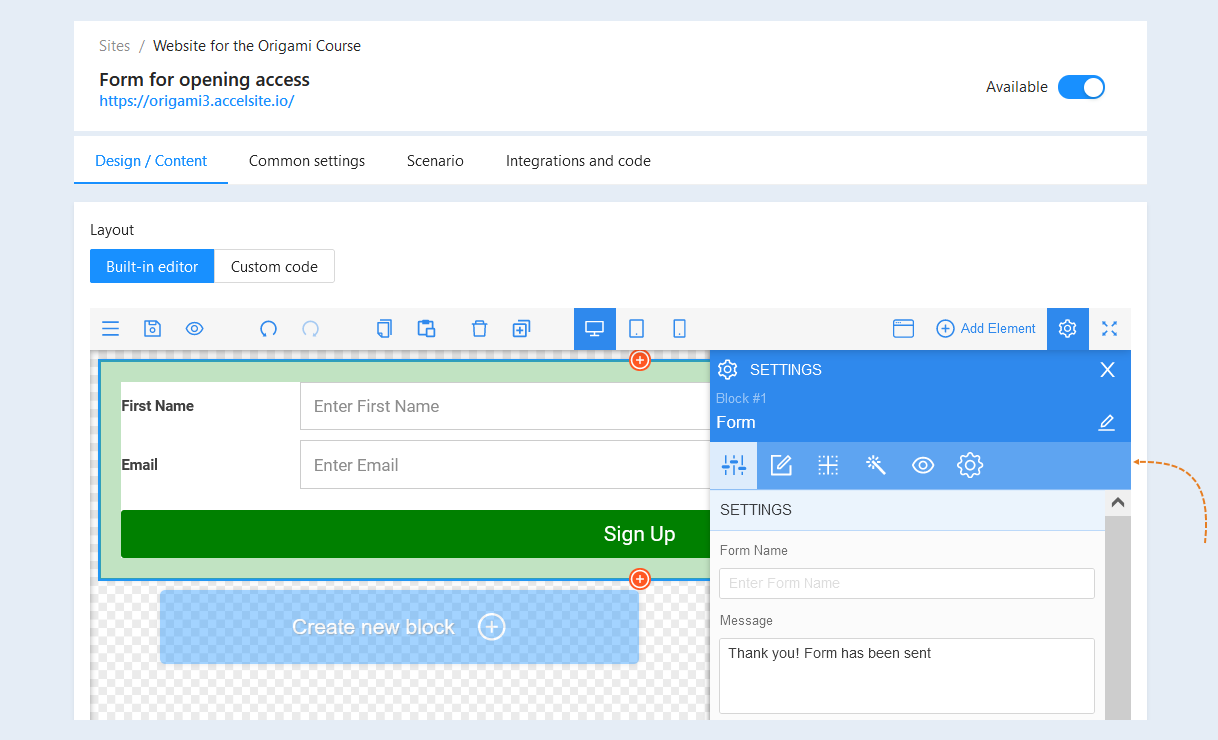This screenshot has height=740, width=1218.
Task: Click the Form block title in the panel
Action: (736, 422)
